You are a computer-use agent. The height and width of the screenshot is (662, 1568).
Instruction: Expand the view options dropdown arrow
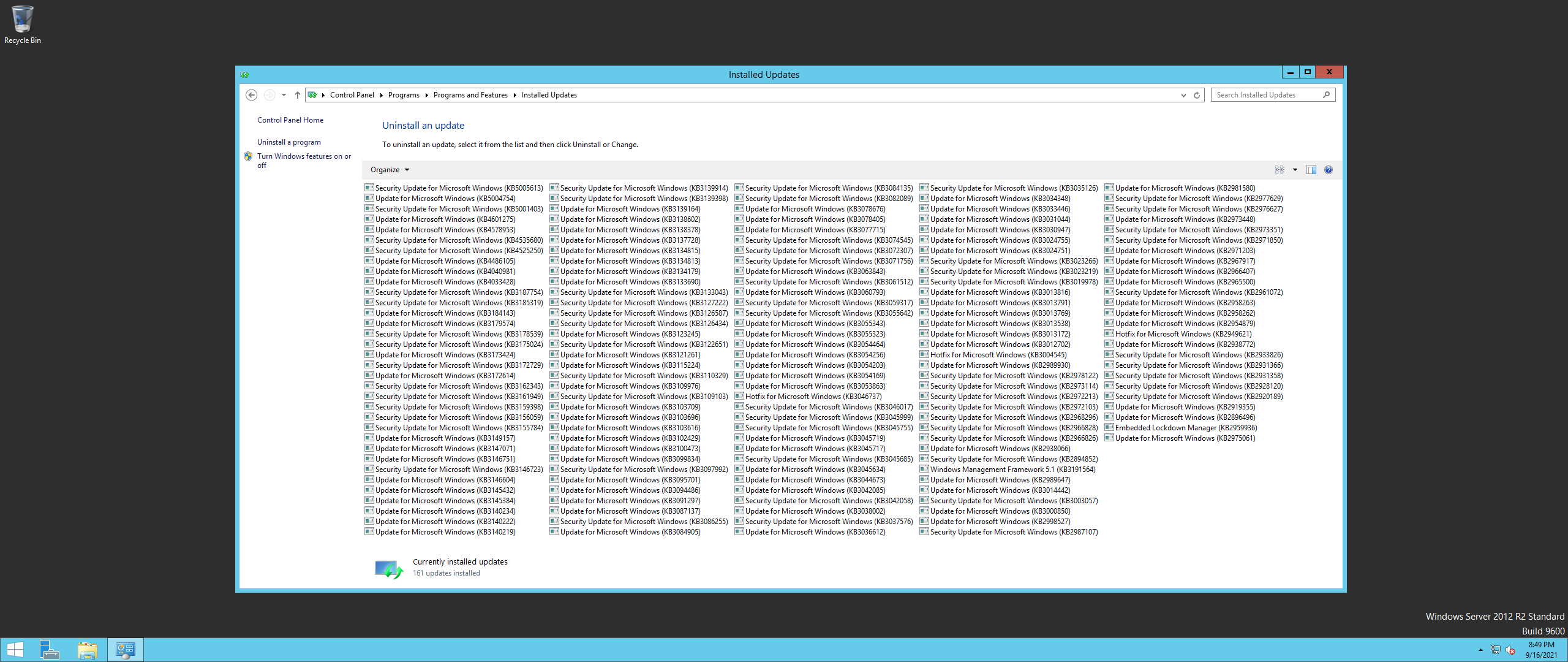tap(1295, 170)
